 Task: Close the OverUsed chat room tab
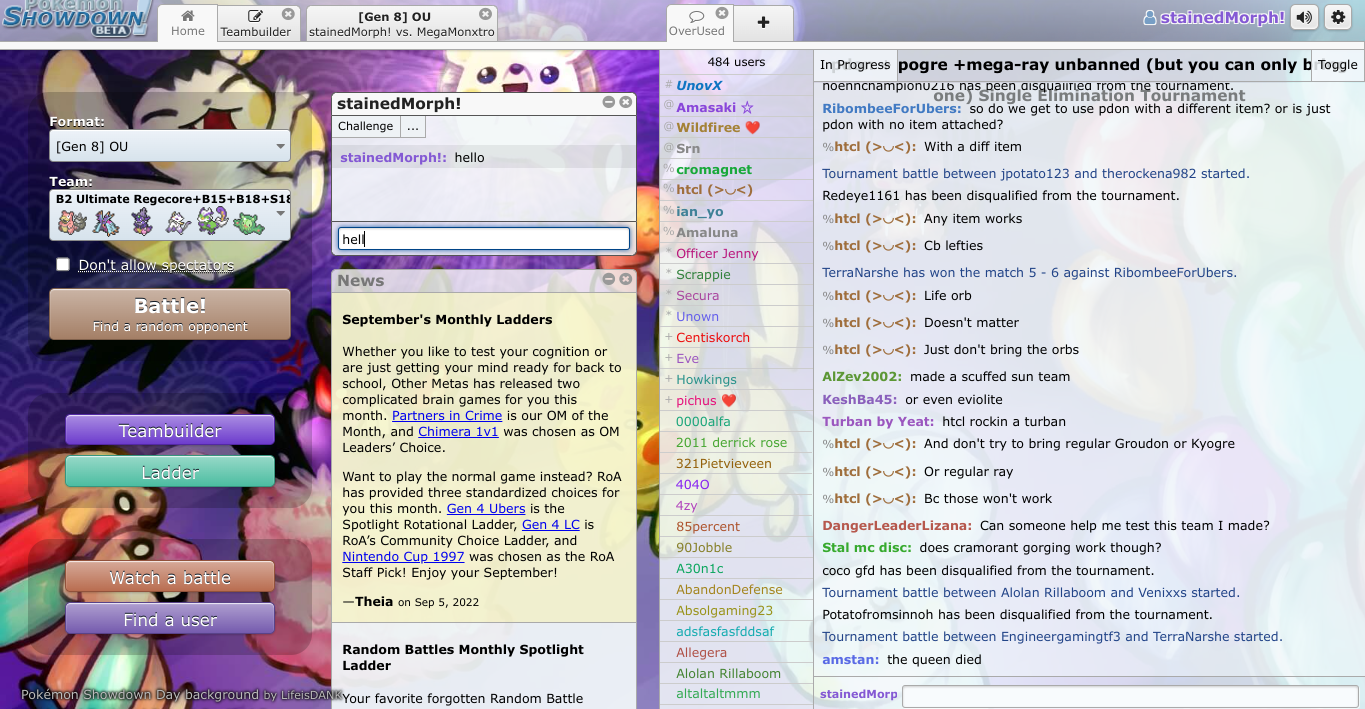(720, 14)
